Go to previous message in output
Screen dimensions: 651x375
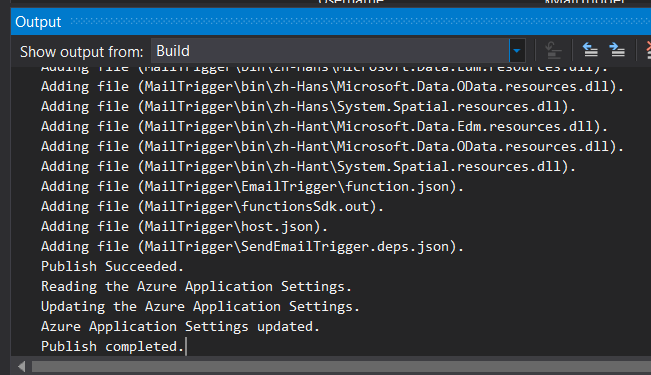click(x=590, y=51)
